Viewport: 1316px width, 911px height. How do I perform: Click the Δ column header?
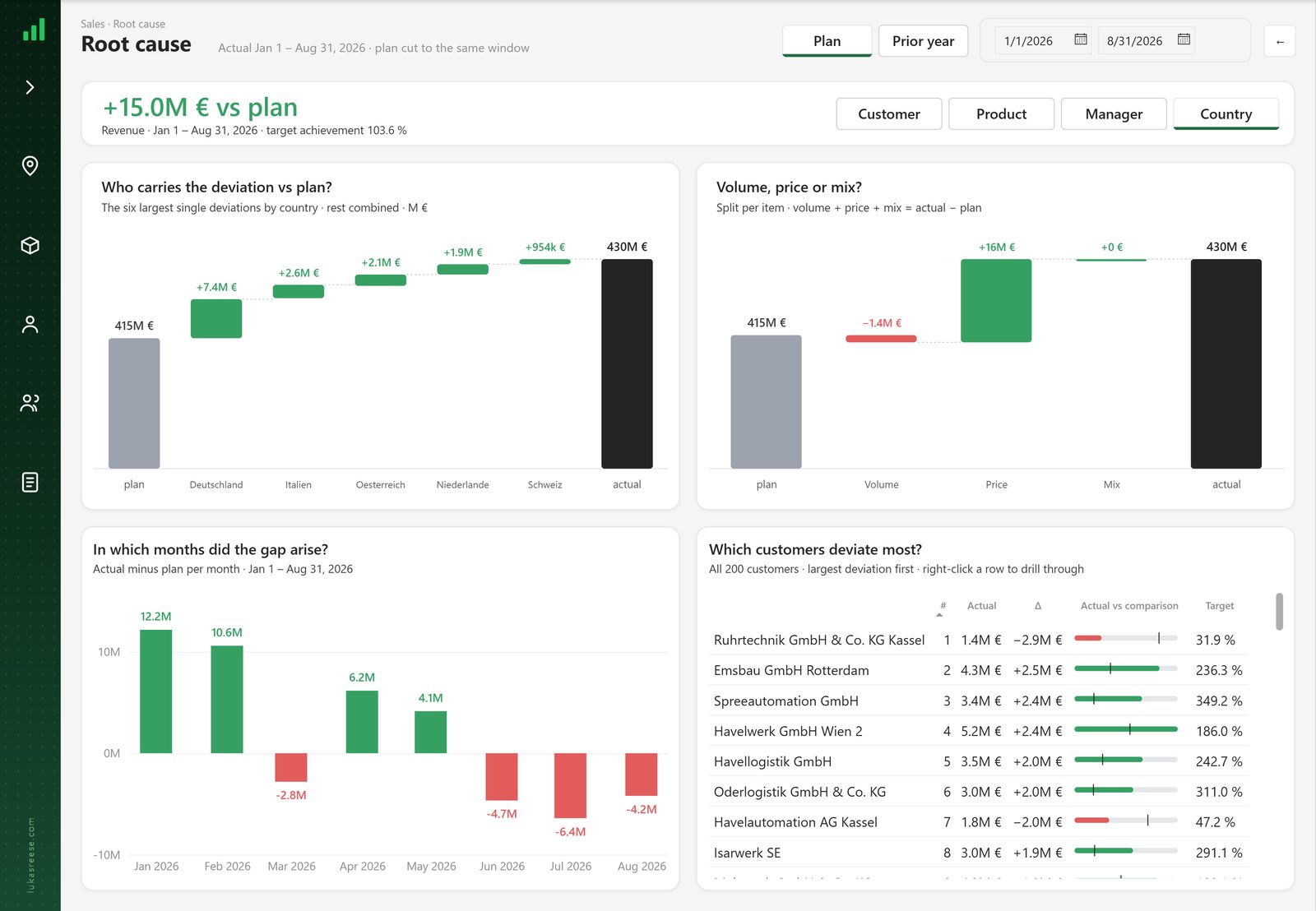click(1038, 606)
